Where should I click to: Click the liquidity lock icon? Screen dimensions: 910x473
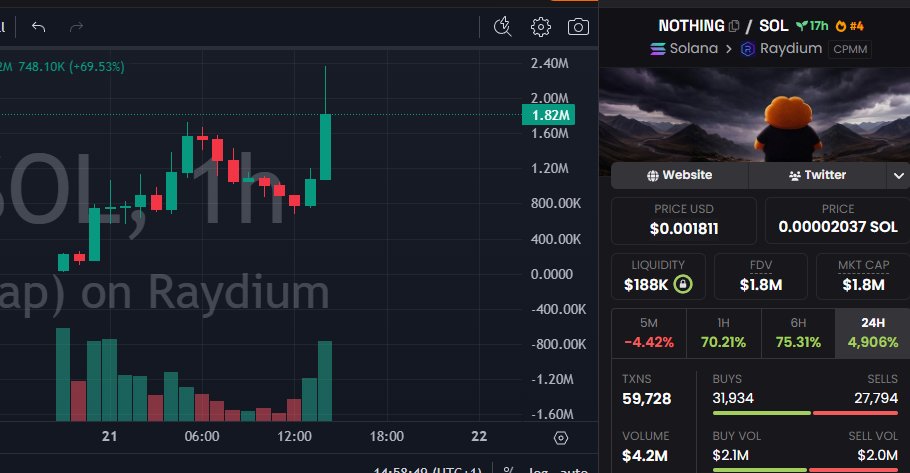point(682,285)
